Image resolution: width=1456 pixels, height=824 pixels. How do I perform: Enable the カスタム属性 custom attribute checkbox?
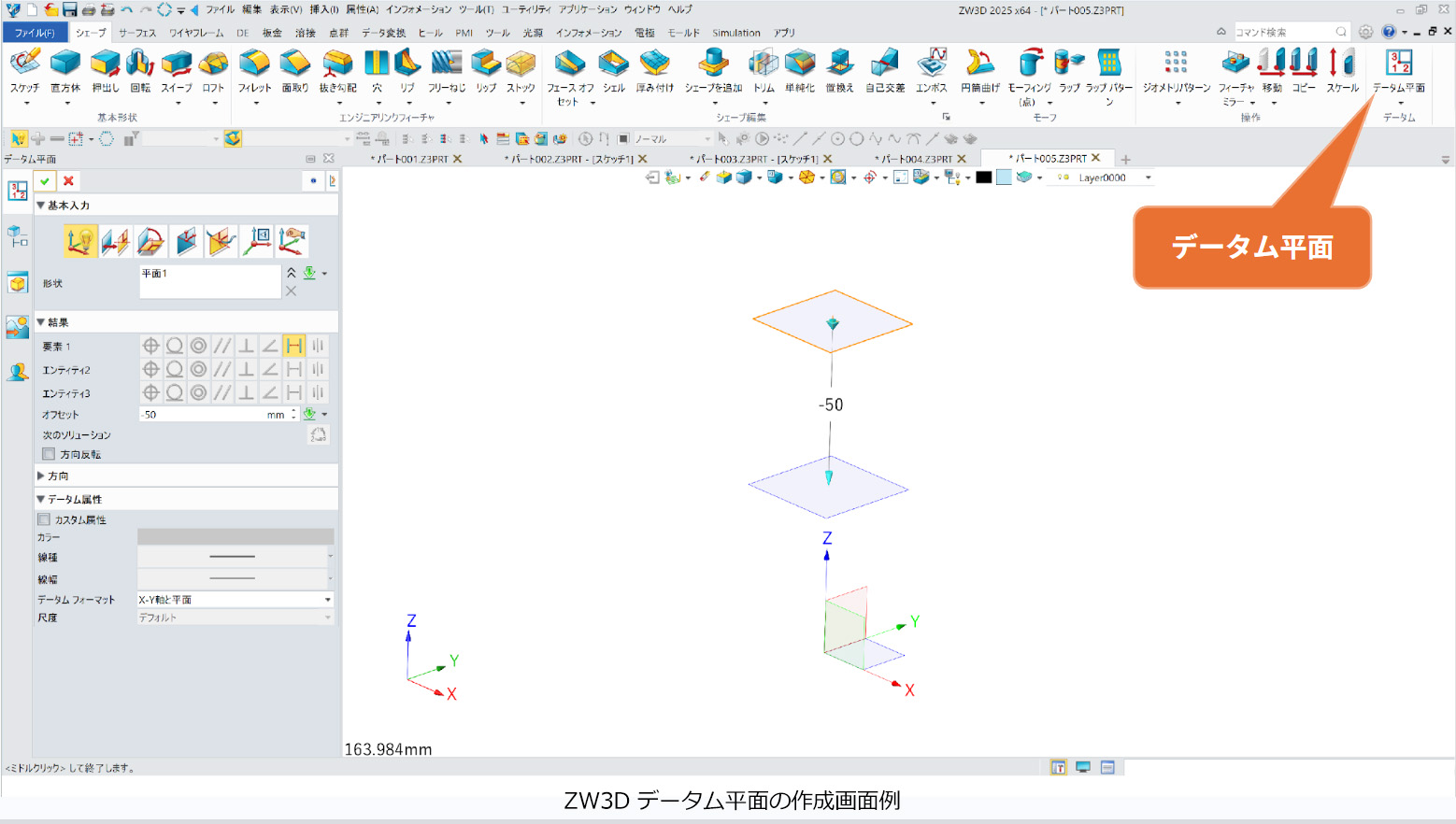coord(43,519)
